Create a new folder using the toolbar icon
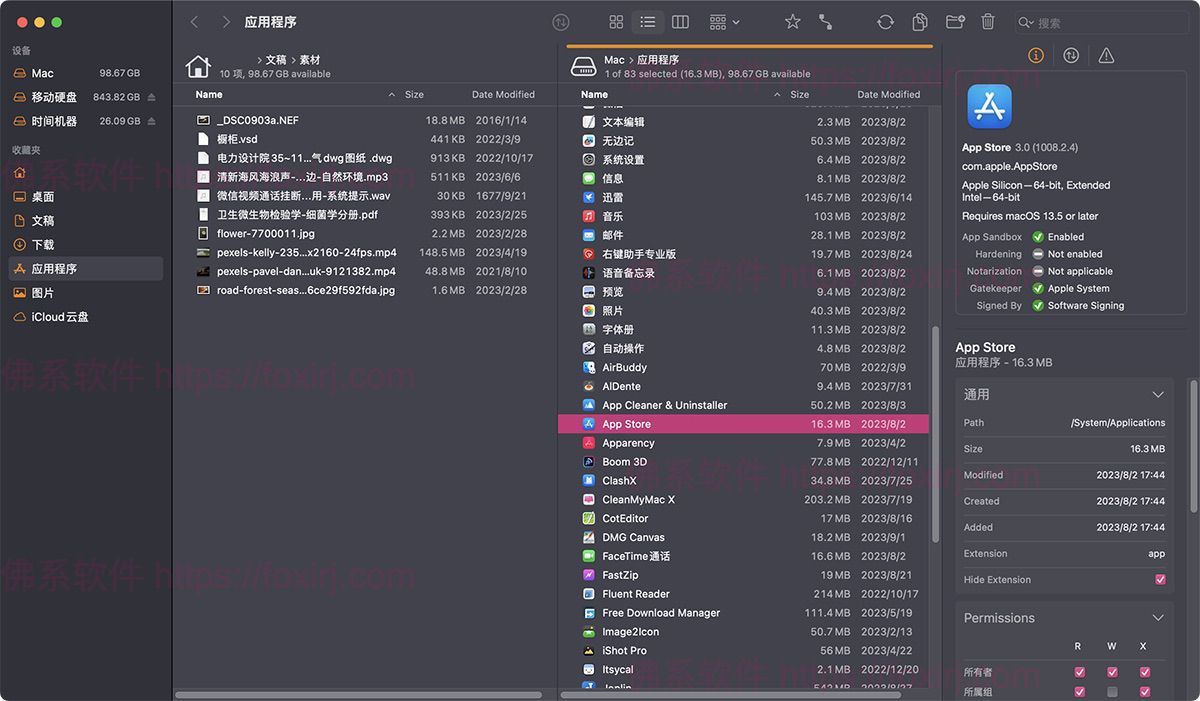This screenshot has width=1200, height=701. [954, 21]
